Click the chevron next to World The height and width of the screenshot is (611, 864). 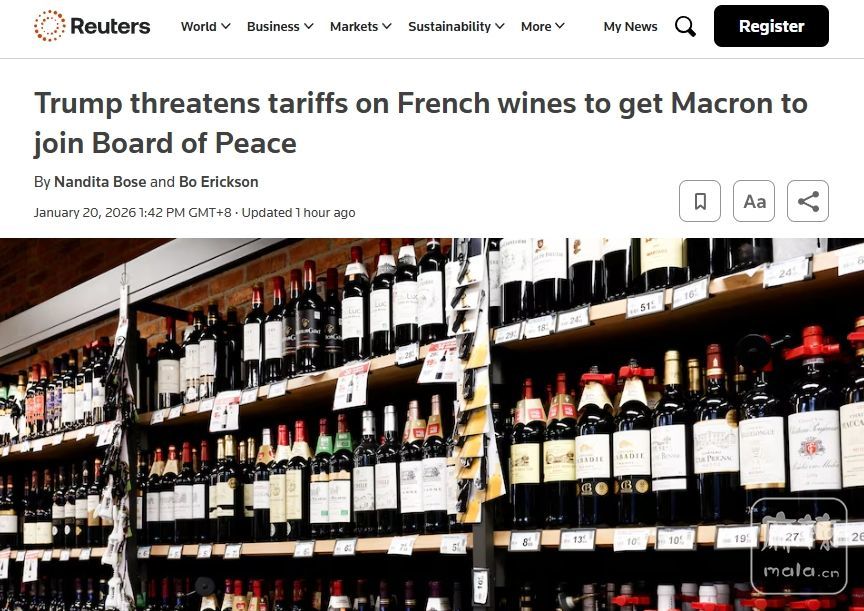click(x=225, y=26)
